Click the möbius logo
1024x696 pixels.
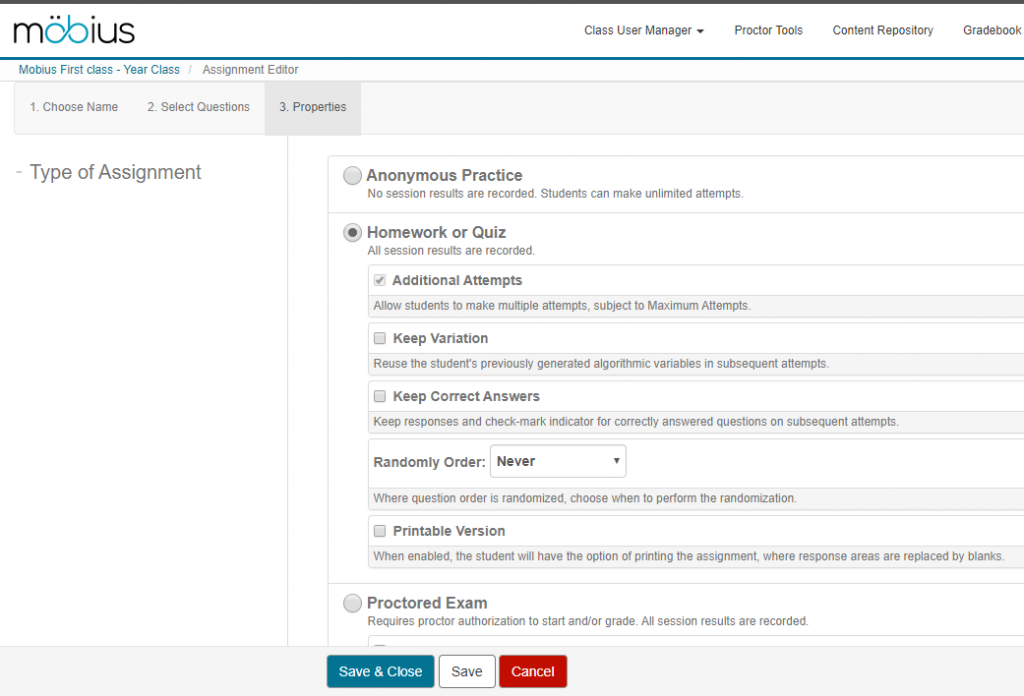click(72, 29)
